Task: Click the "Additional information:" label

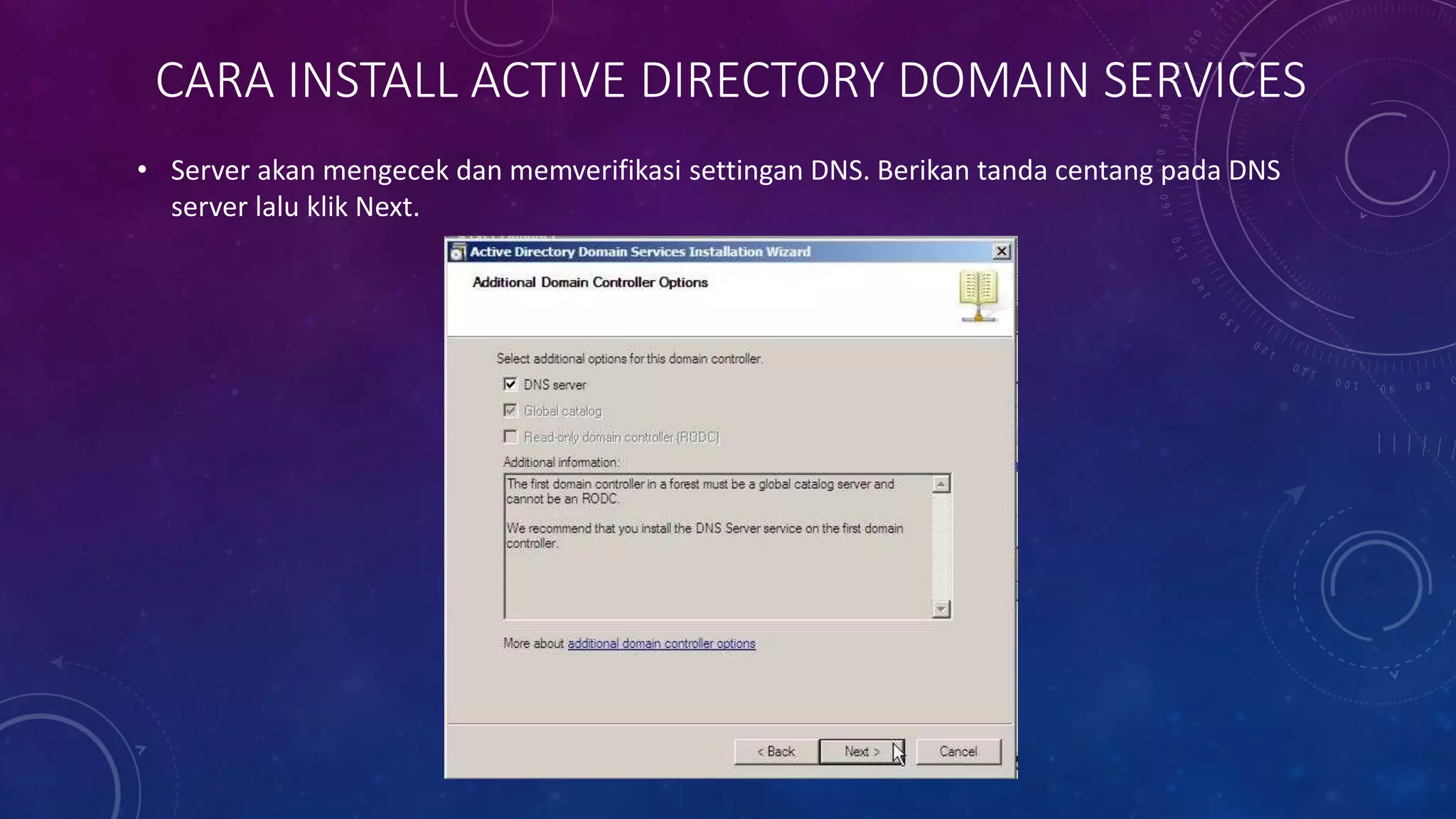Action: [562, 463]
